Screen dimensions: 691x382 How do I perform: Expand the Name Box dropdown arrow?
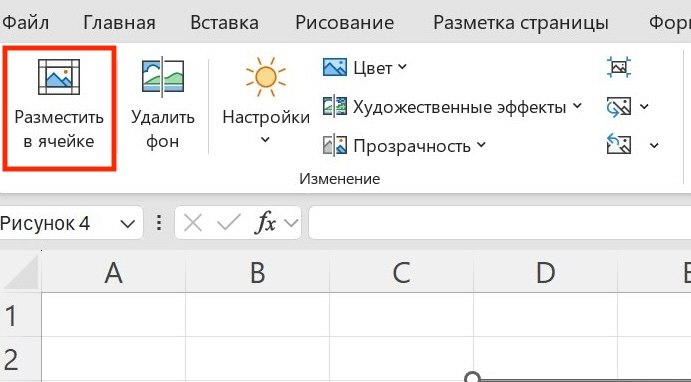click(128, 224)
